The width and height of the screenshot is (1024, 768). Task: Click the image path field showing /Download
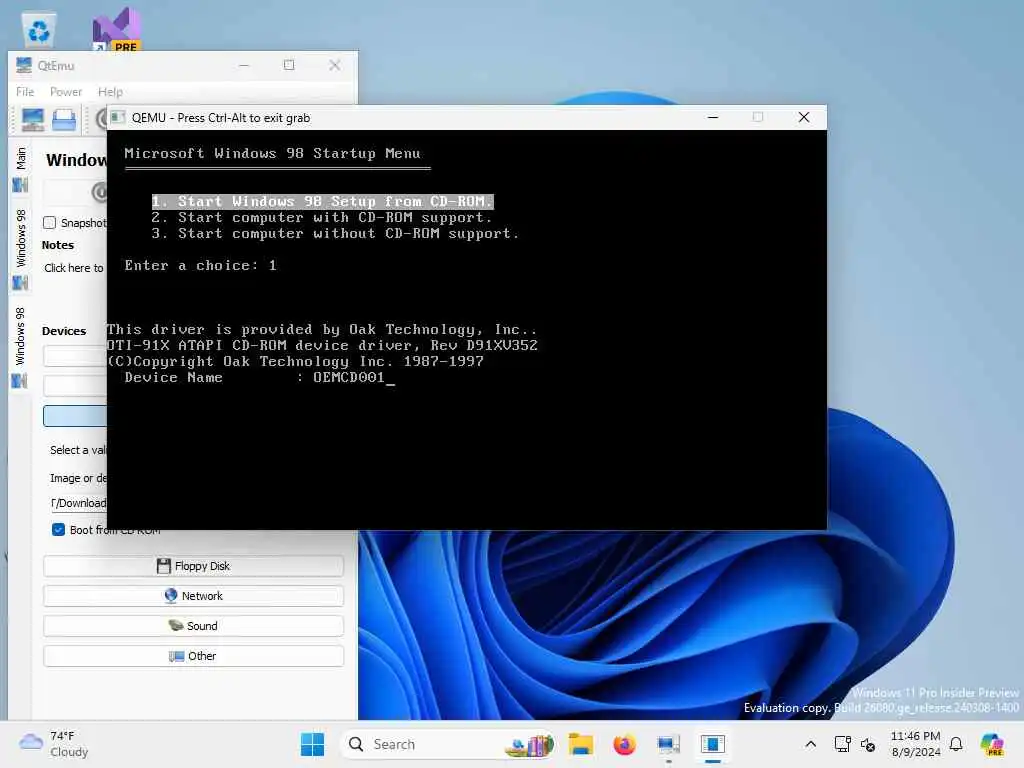tap(78, 503)
